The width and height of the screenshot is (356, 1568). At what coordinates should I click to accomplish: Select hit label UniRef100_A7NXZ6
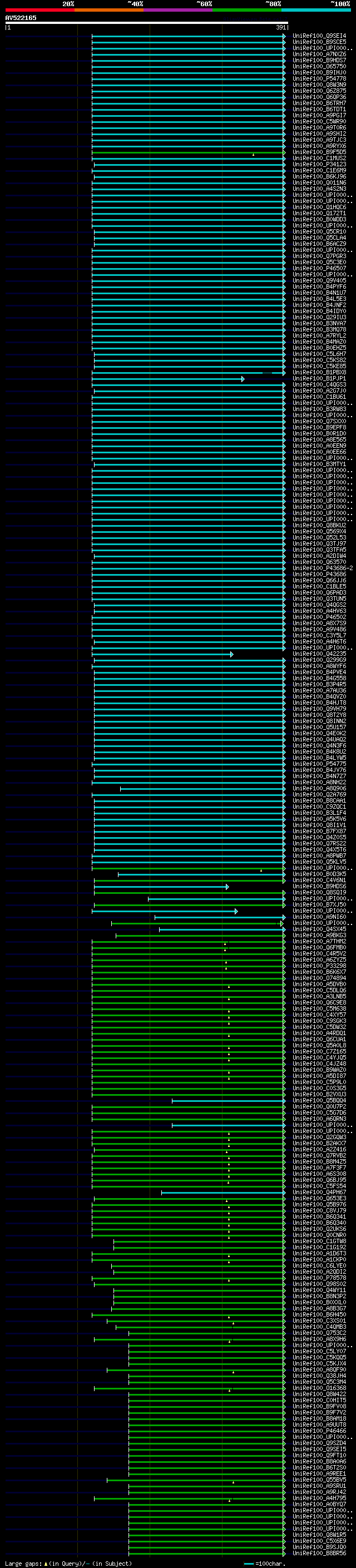319,54
